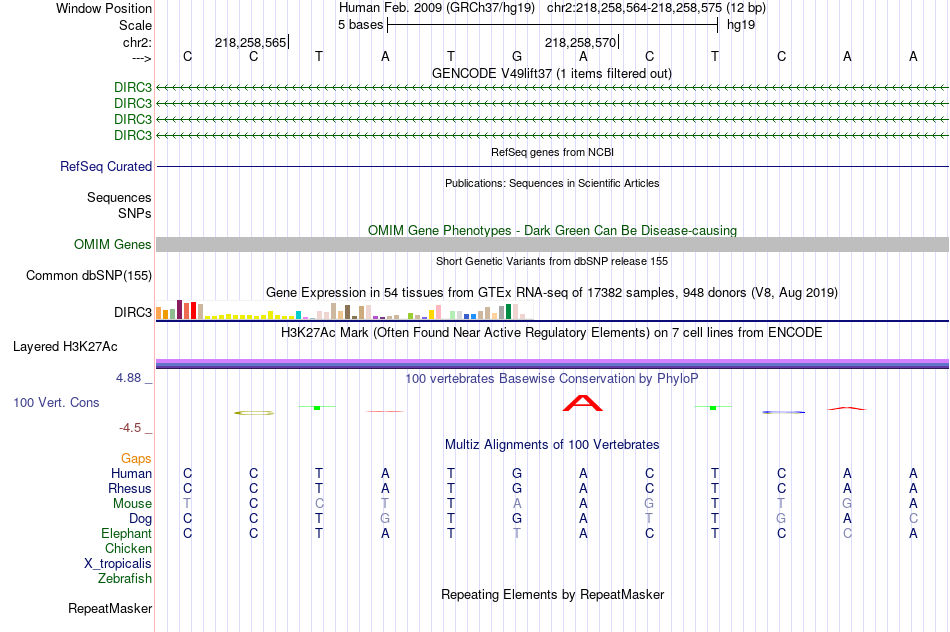Click the Human Feb. 2009 (GRCh37/hg19) assembly text
950x632 pixels.
click(x=437, y=8)
